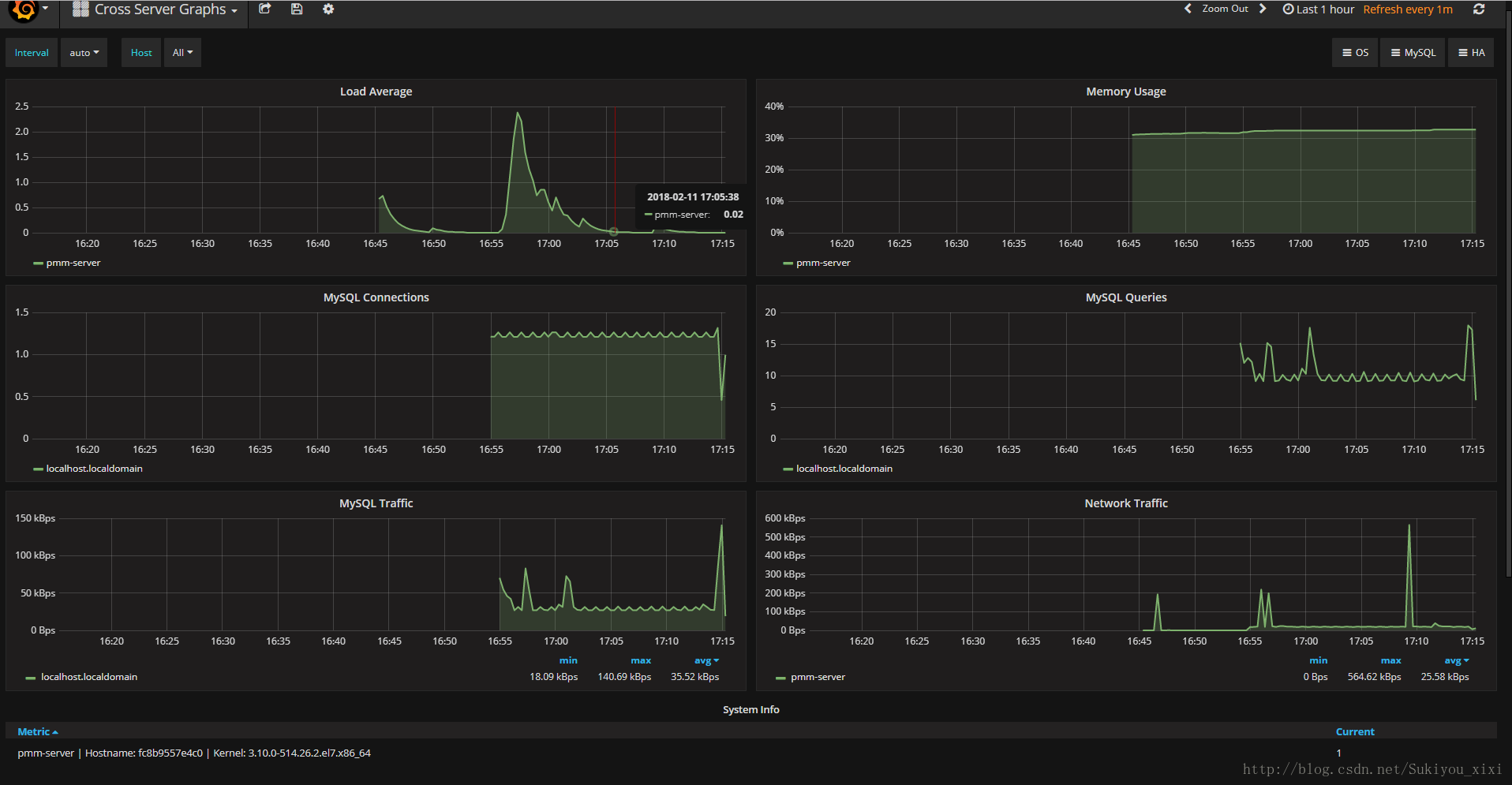Sort MySQL Traffic legend by min

568,660
